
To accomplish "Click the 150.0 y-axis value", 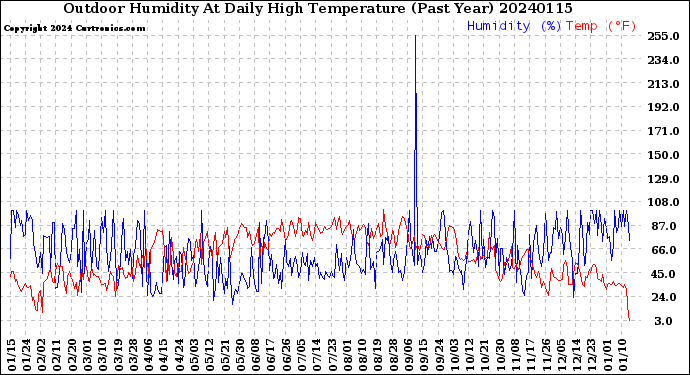I will [663, 155].
